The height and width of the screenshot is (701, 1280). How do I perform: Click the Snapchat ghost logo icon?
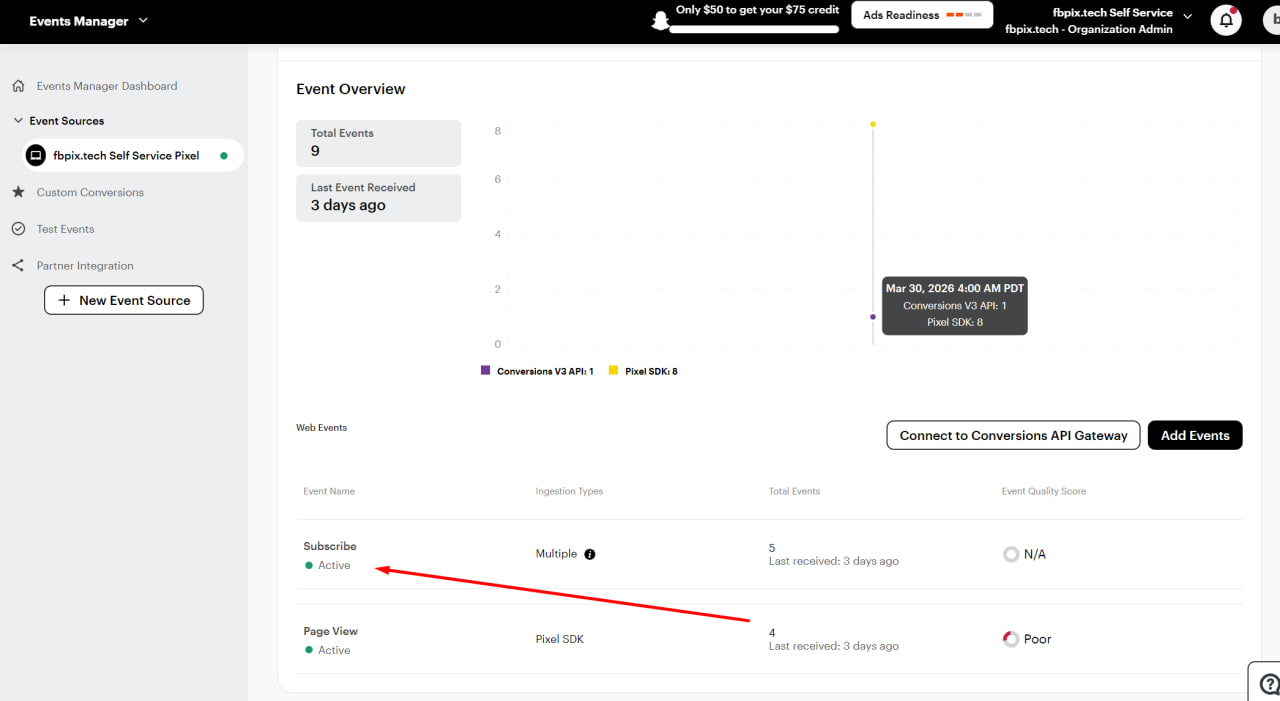659,20
